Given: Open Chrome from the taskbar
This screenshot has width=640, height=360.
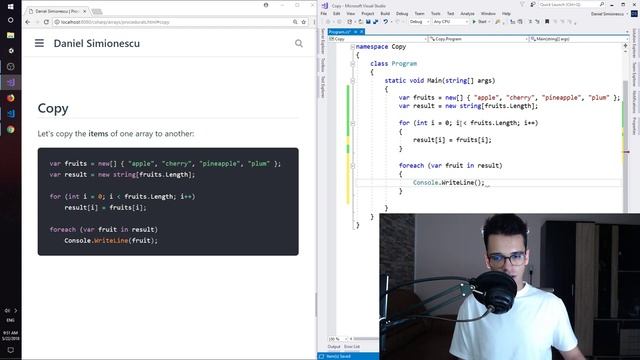Looking at the screenshot, I should (x=11, y=129).
